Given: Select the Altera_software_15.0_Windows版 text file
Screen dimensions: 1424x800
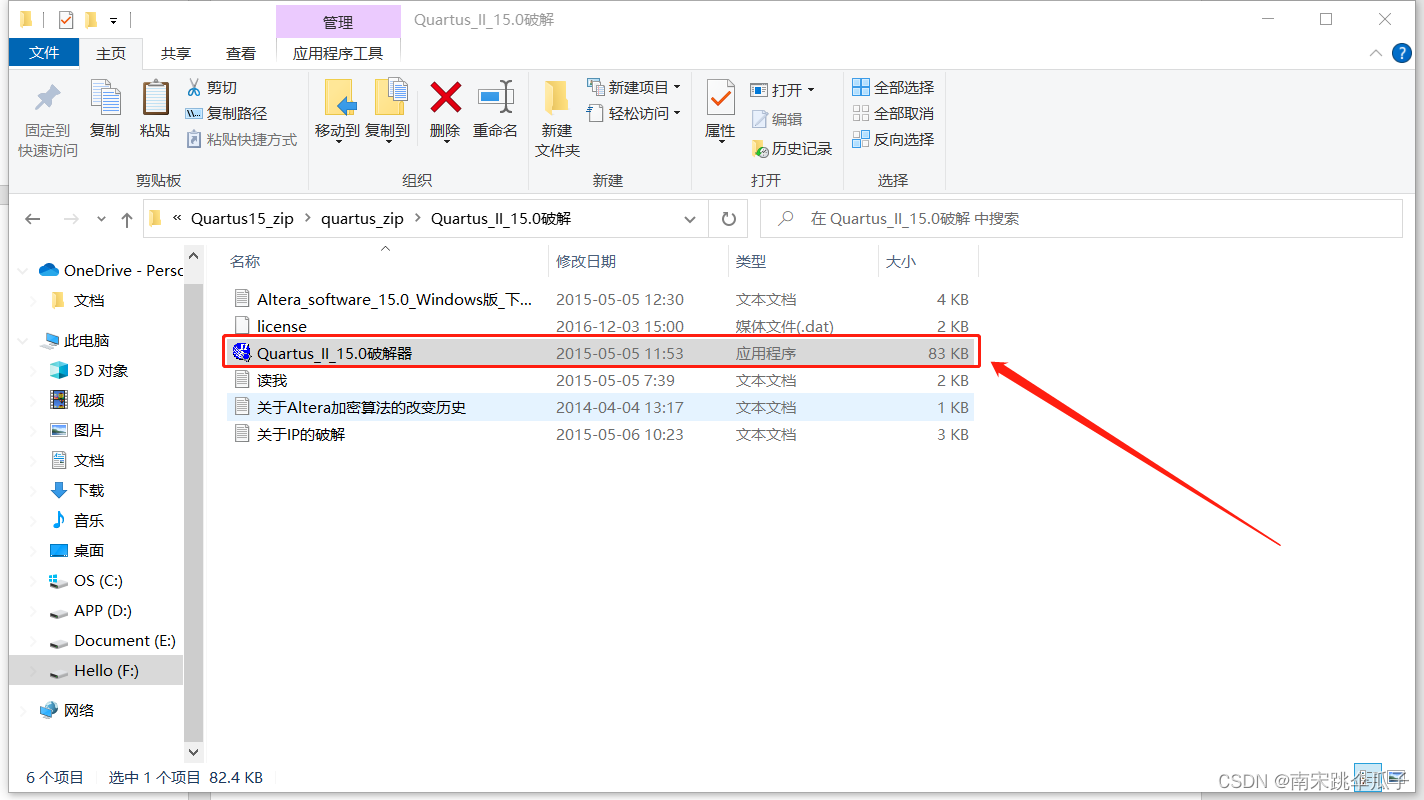Looking at the screenshot, I should point(598,299).
